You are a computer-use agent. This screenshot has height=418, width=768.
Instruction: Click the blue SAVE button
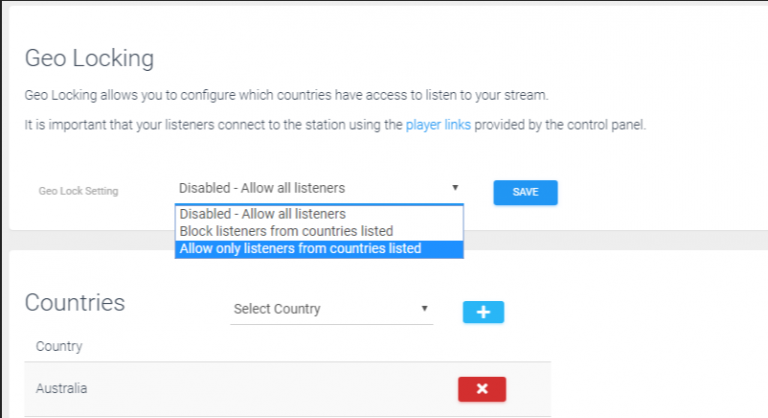click(525, 192)
